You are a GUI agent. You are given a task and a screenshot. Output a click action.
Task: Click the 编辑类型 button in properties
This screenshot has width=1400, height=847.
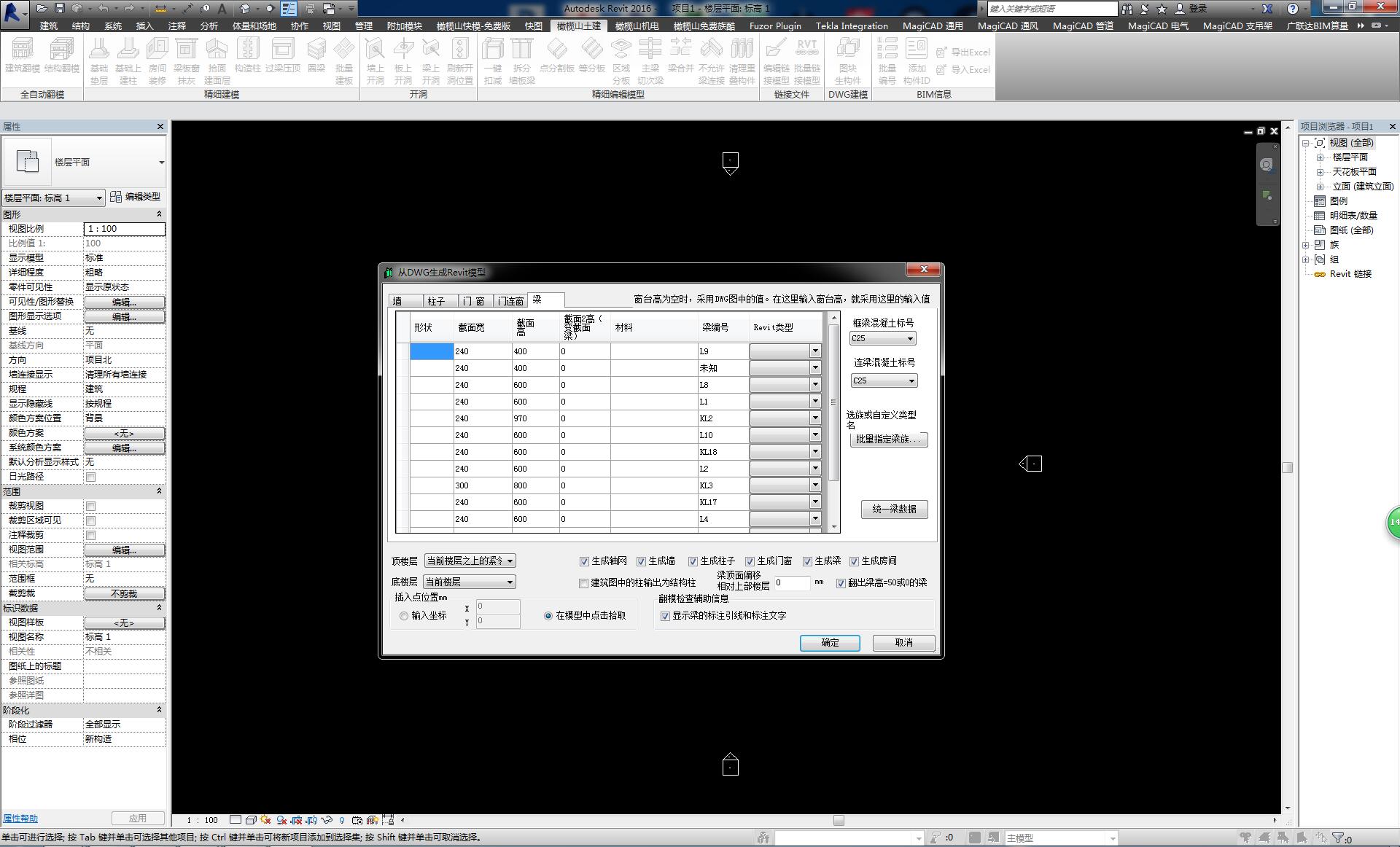[136, 197]
